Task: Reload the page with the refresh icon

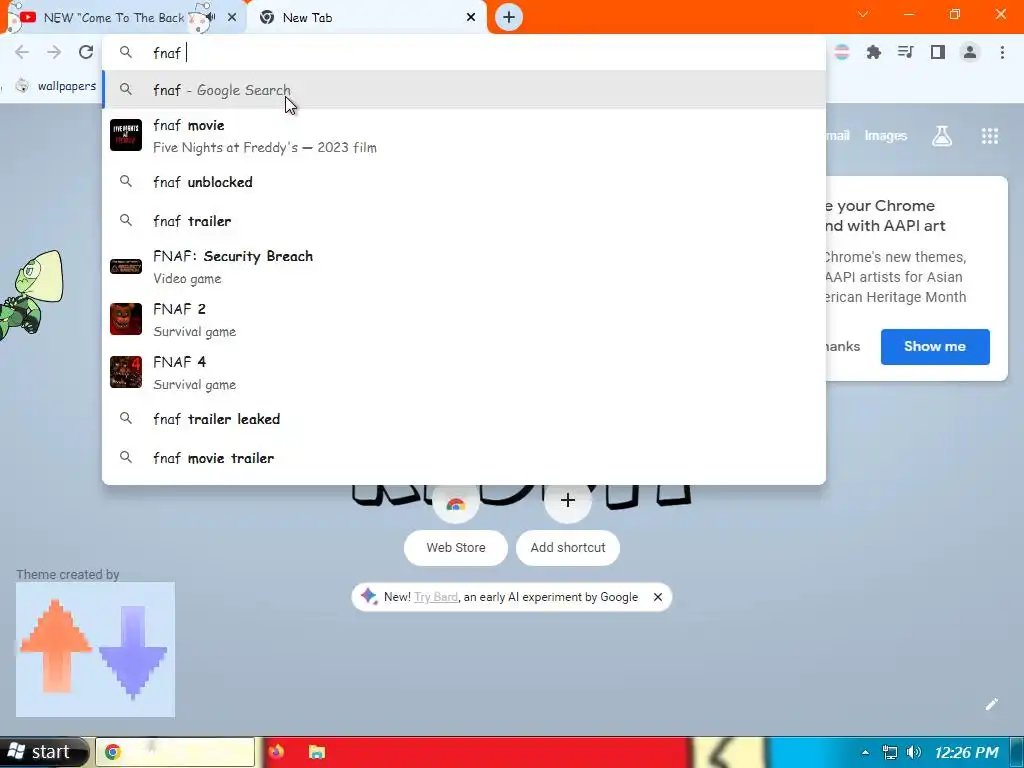Action: click(x=86, y=52)
